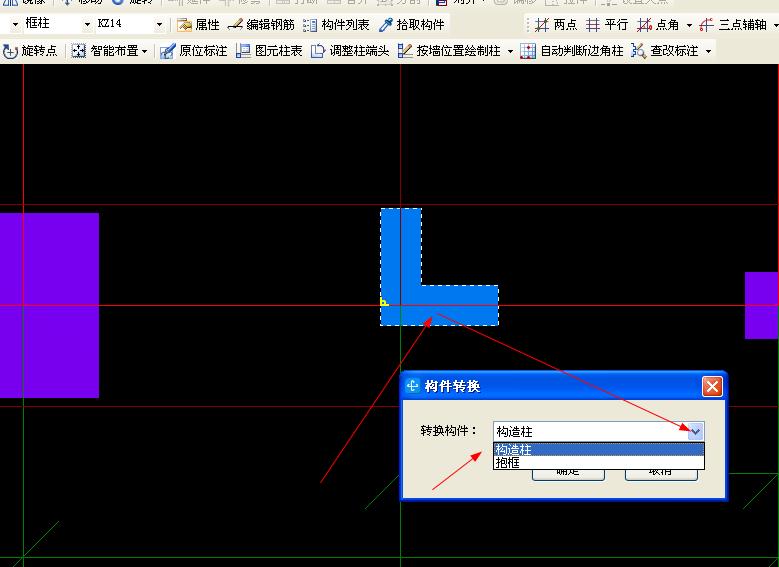
Task: Select 按墙位置绘制柱 draw column by wall
Action: [x=449, y=51]
